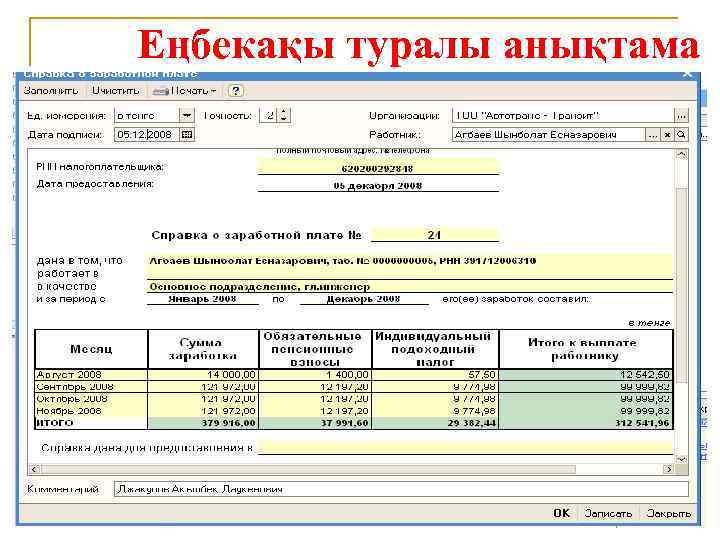Click the Организация field ТОО Автотранс
Viewport: 720px width, 540px height.
(x=563, y=116)
